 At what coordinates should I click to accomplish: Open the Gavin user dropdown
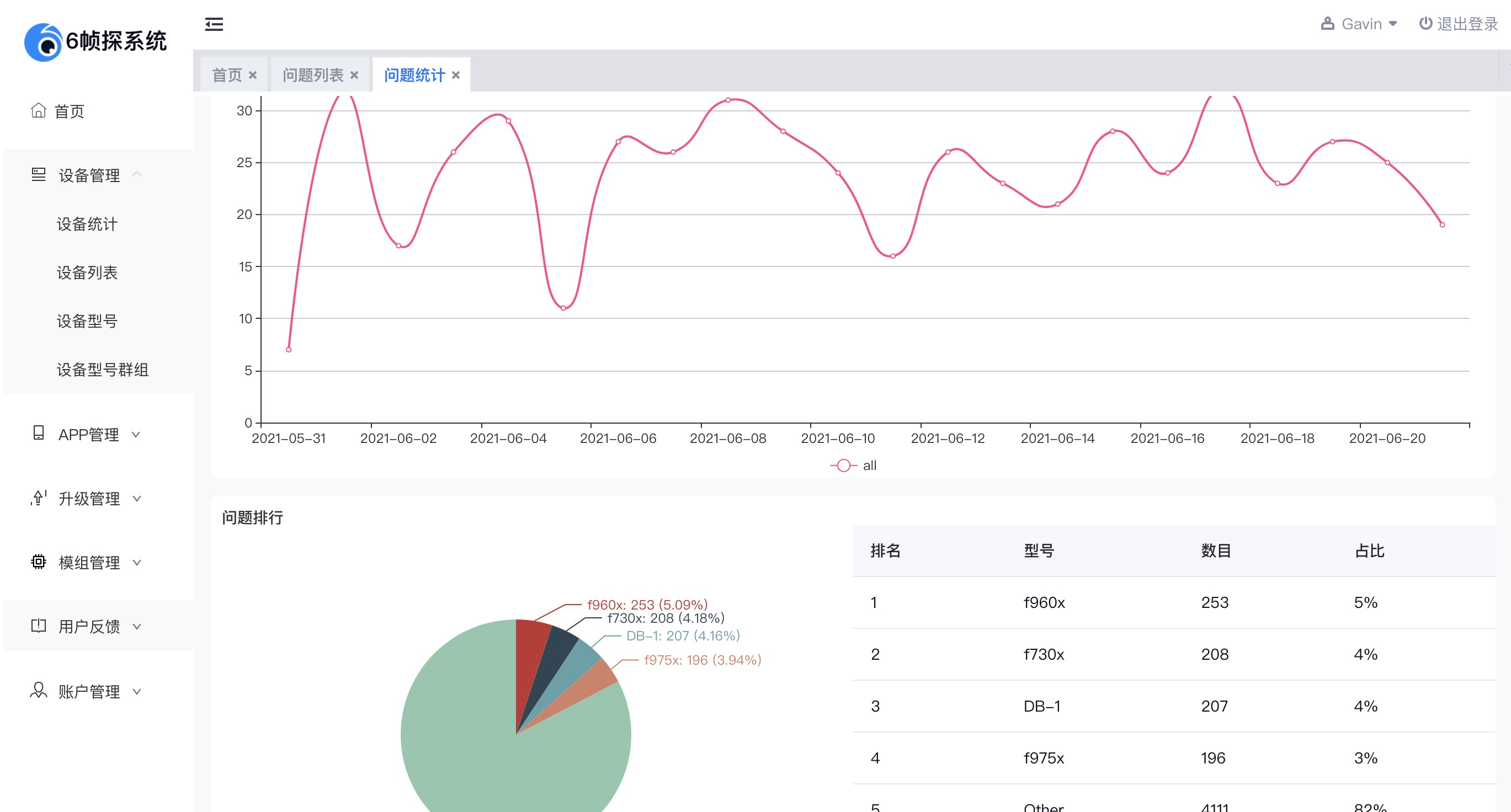pos(1359,24)
